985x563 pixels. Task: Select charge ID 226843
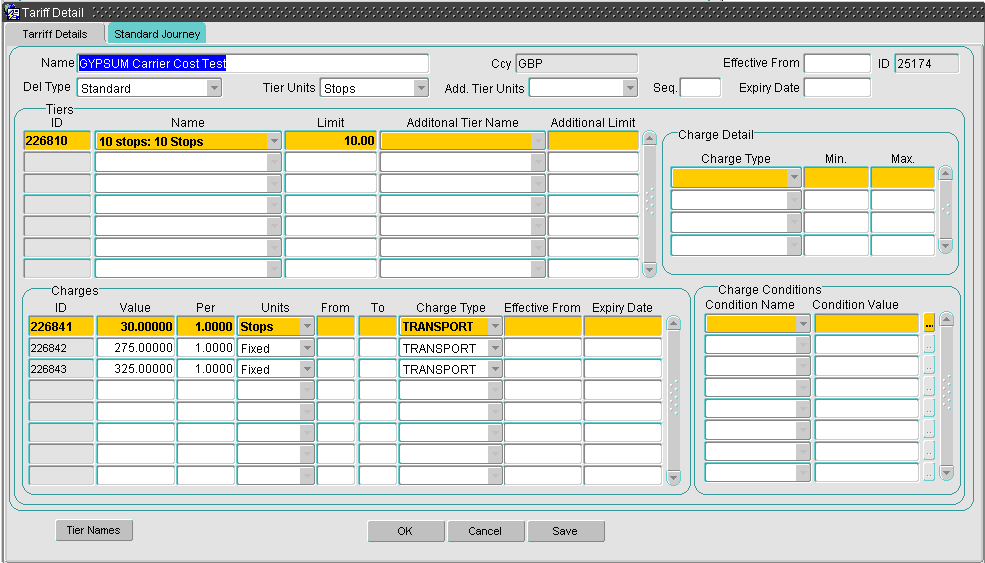click(61, 369)
